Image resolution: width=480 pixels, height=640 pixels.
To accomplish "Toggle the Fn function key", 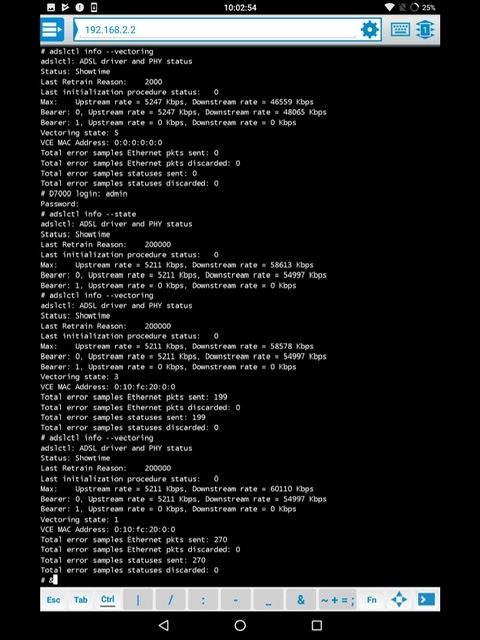I will pos(371,600).
